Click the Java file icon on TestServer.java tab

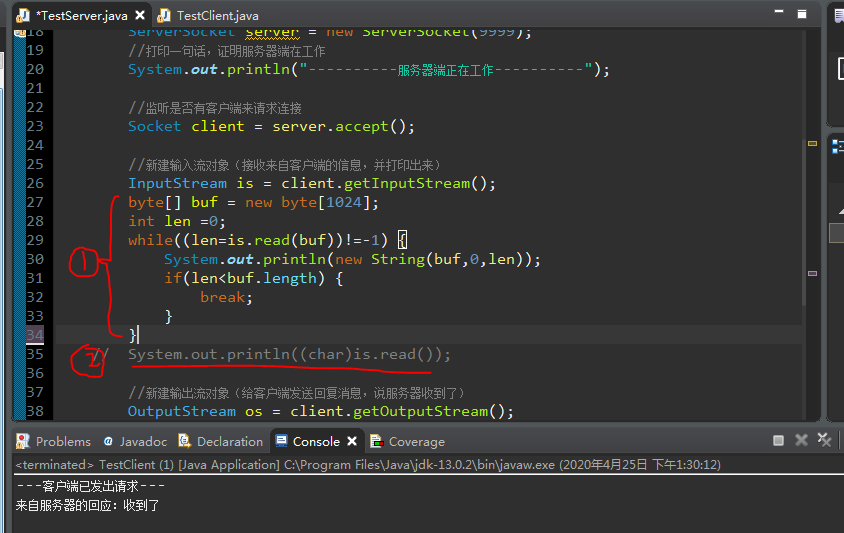23,16
